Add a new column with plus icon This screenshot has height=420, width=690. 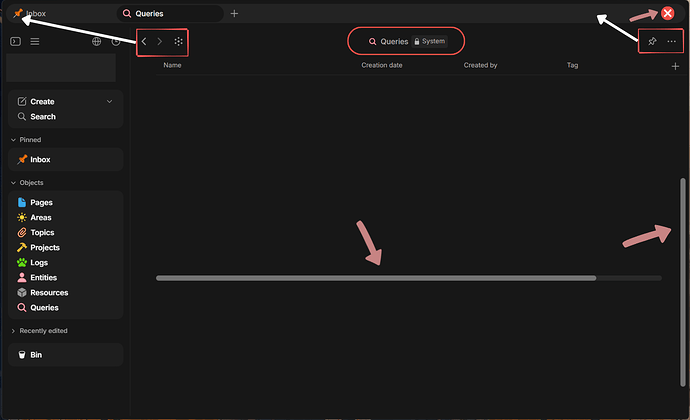pyautogui.click(x=675, y=66)
